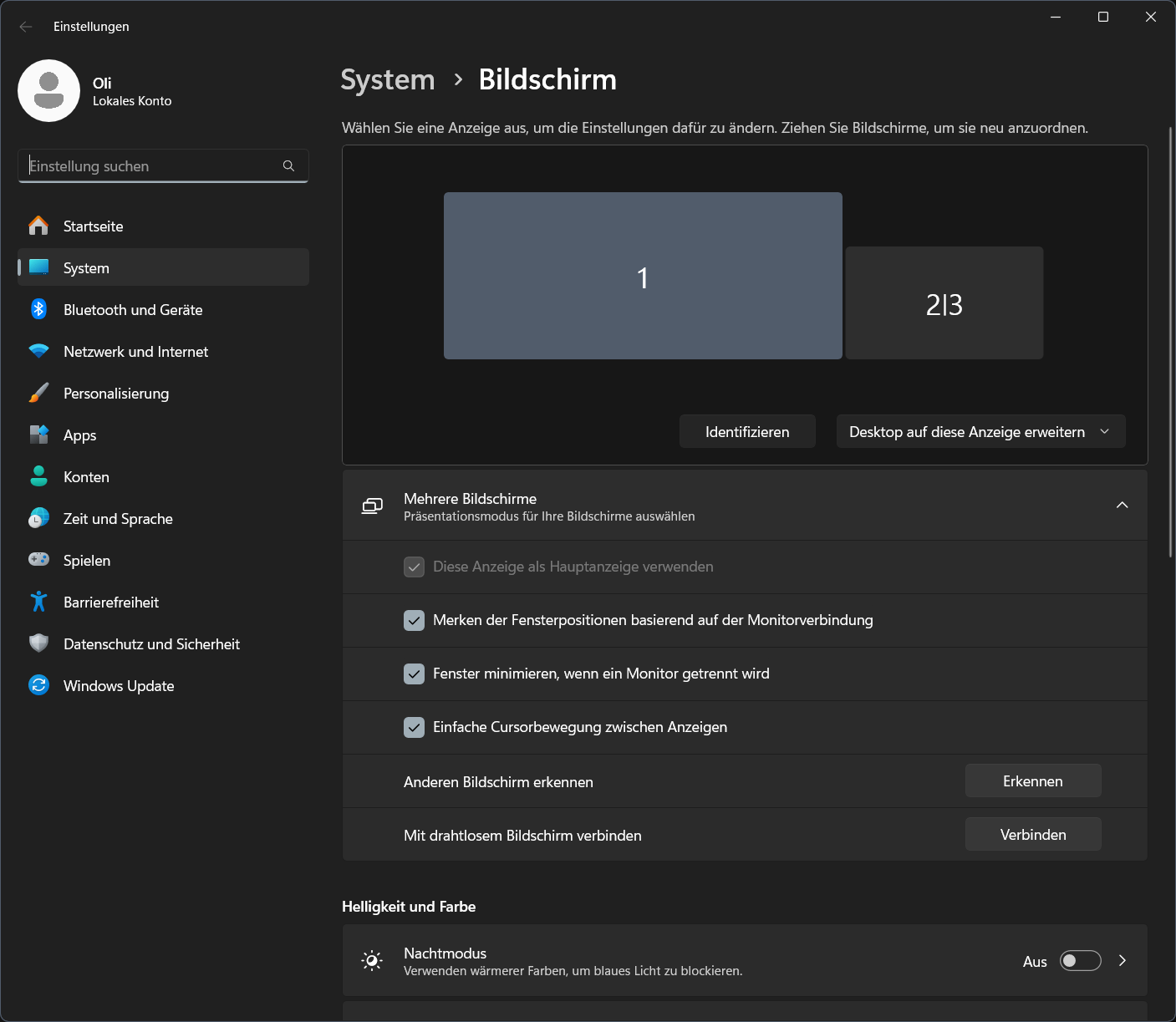Uncheck Merken der Fensterpositionen checkbox
1176x1022 pixels.
tap(414, 620)
